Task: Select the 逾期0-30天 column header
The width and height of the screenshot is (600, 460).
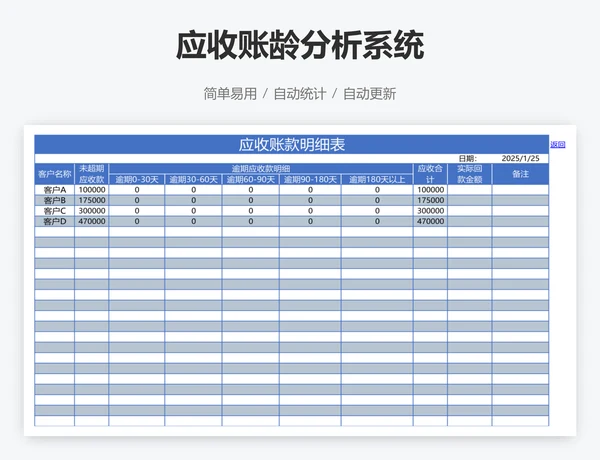Action: pos(137,179)
